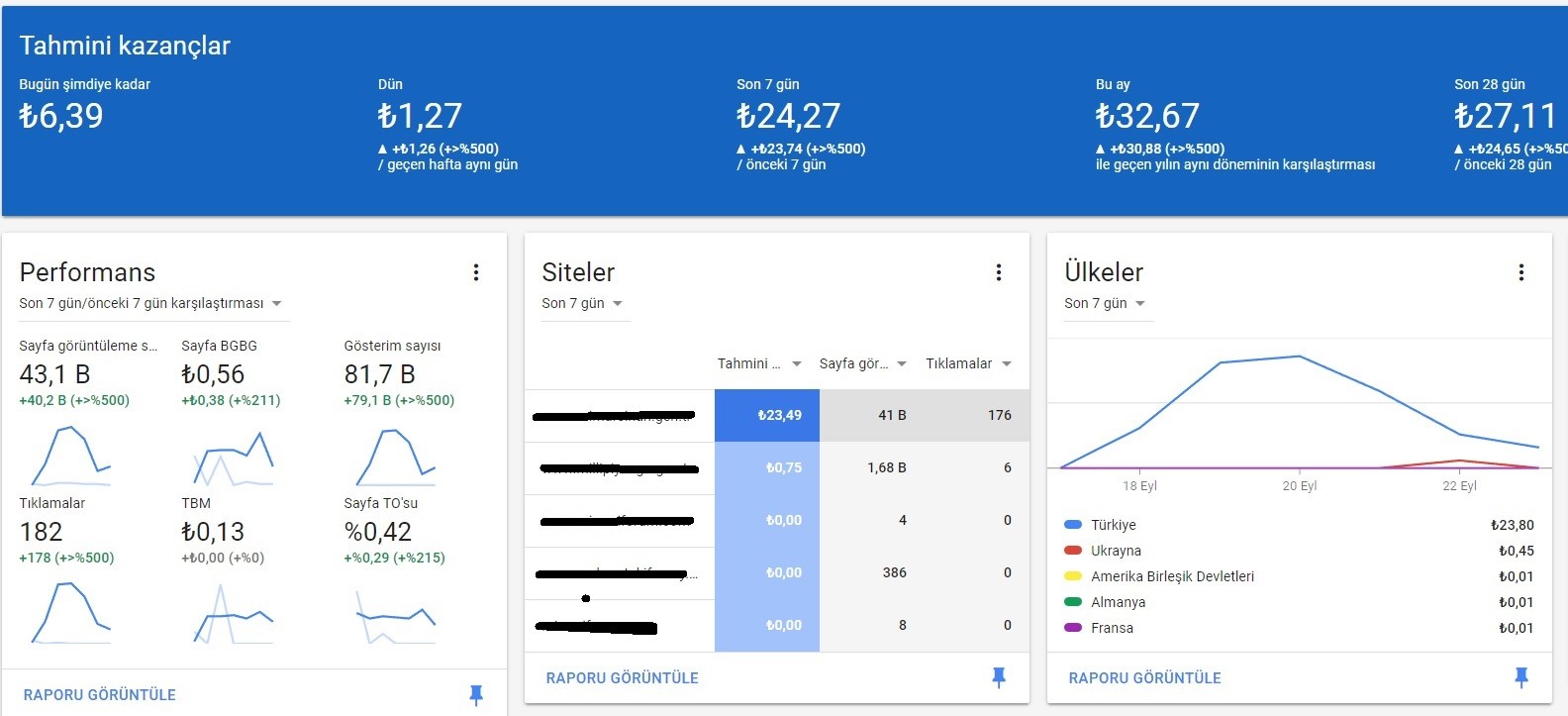Pin the Performans card
The image size is (1568, 716).
click(x=476, y=695)
